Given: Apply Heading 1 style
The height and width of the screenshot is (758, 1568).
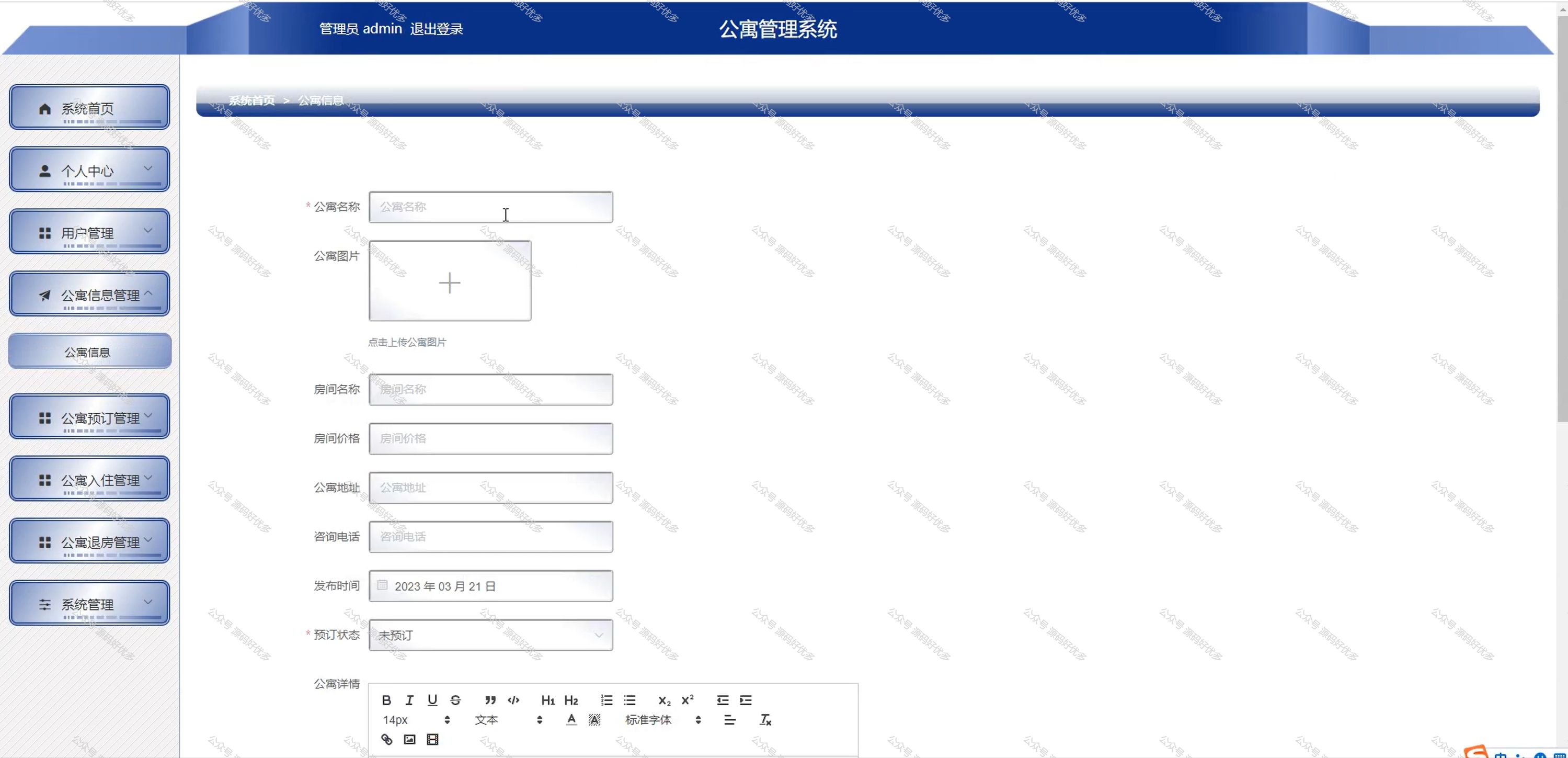Looking at the screenshot, I should pyautogui.click(x=548, y=700).
